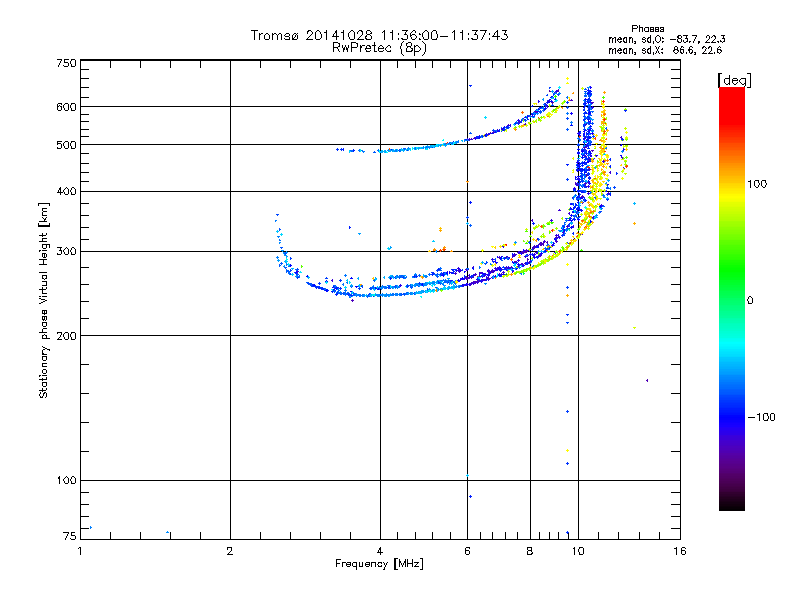Select the 'RwPretec (8p)' subtitle
This screenshot has height=600, width=800.
(380, 48)
